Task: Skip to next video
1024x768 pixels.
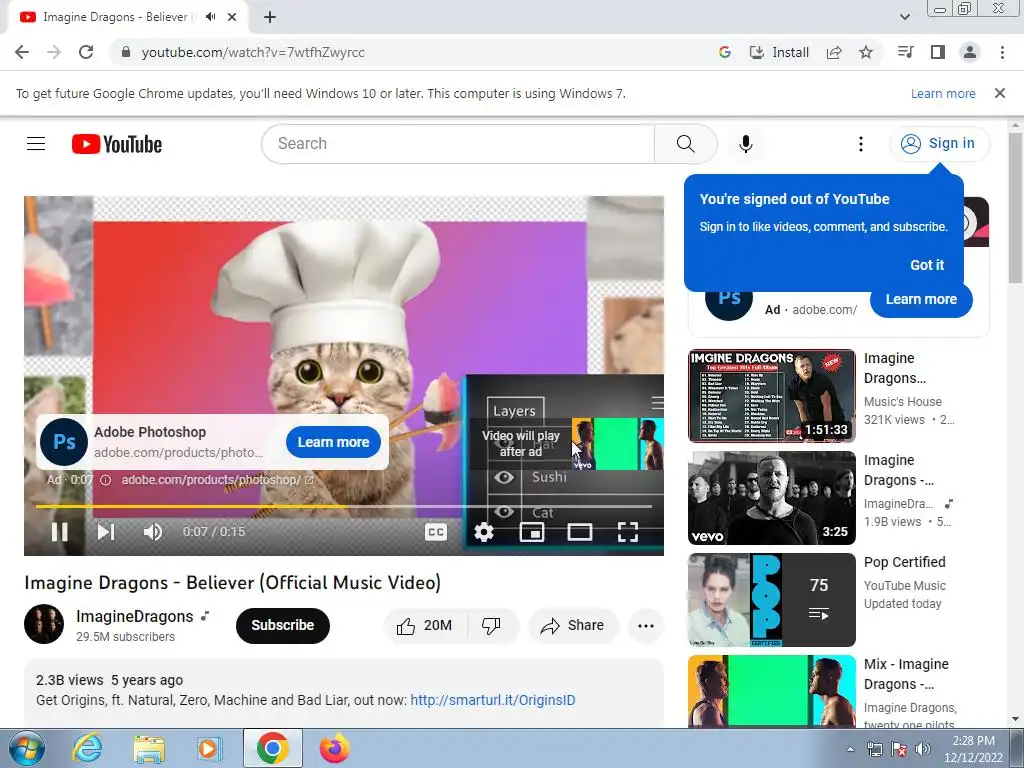Action: click(x=106, y=532)
